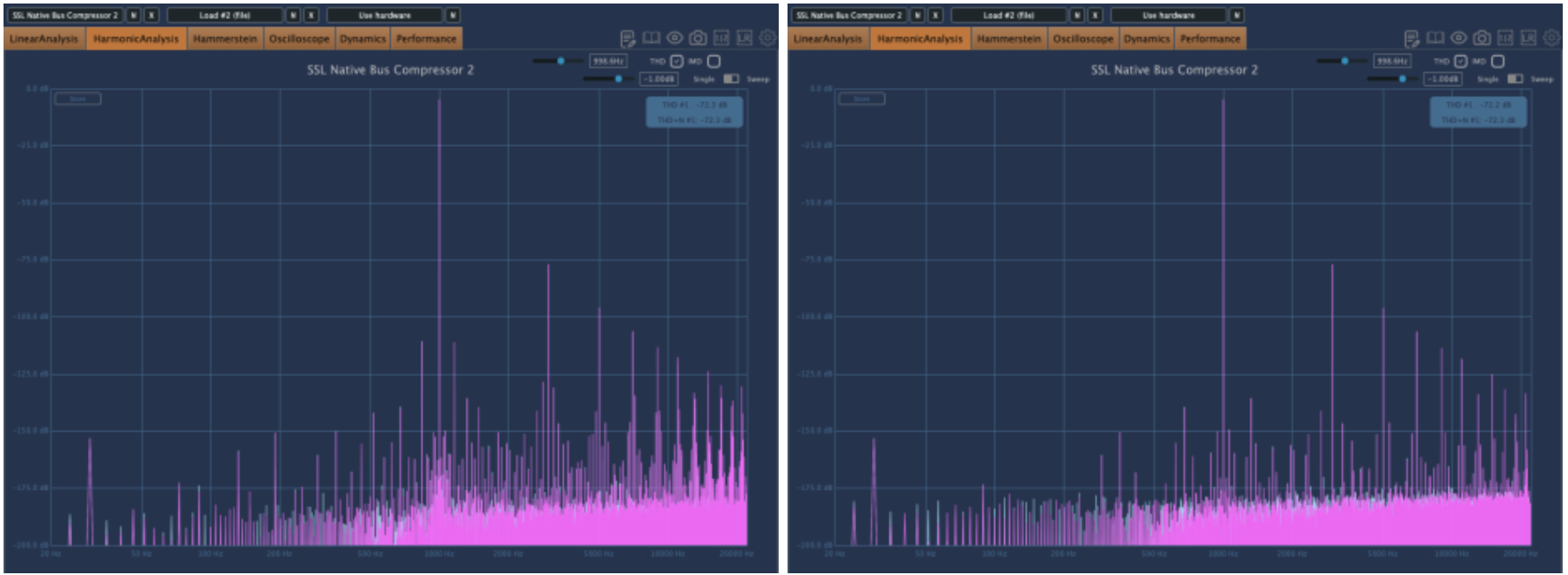The height and width of the screenshot is (575, 1568).
Task: Click the dB level slider in right window
Action: (1394, 79)
